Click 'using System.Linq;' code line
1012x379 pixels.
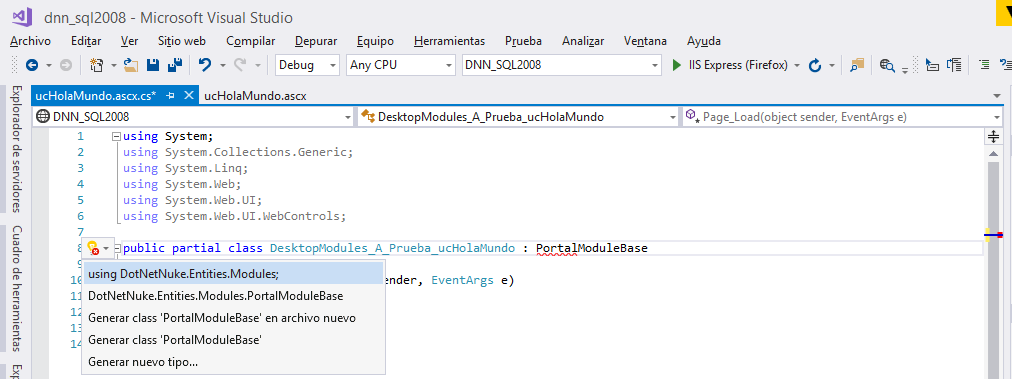click(x=185, y=168)
